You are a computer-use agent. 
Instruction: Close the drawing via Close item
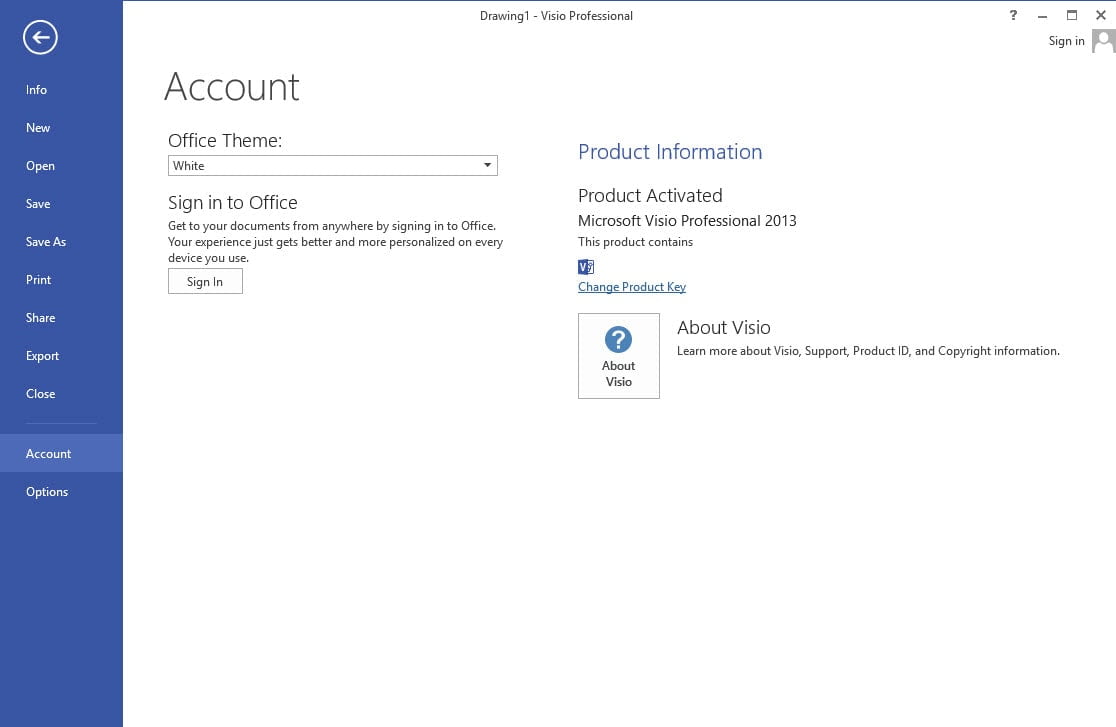(40, 394)
